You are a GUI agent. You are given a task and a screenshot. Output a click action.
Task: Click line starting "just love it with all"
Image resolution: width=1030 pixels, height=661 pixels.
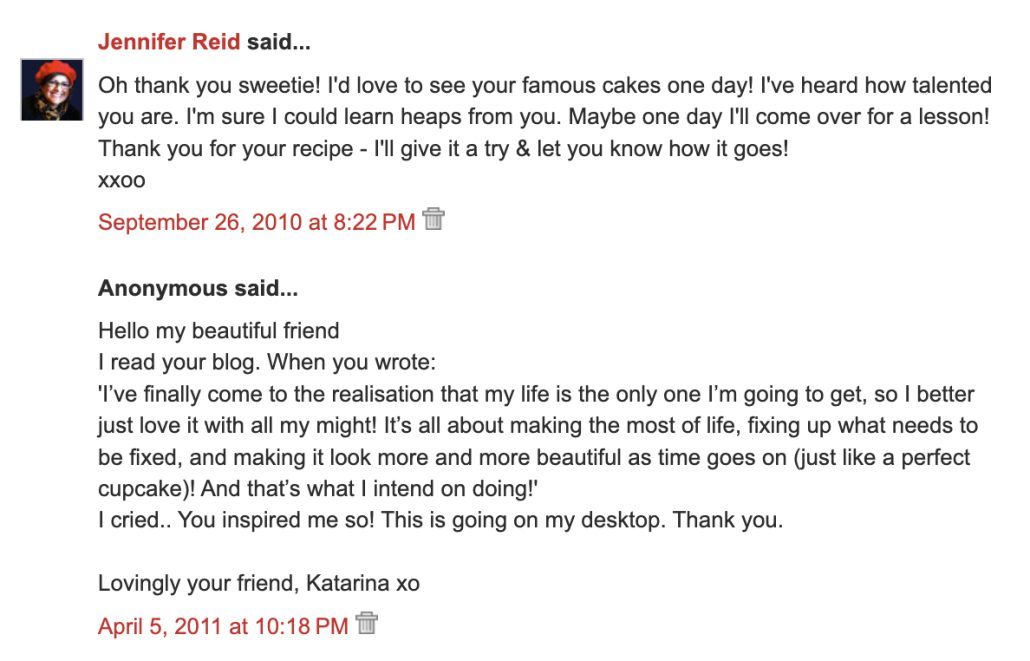coord(537,425)
